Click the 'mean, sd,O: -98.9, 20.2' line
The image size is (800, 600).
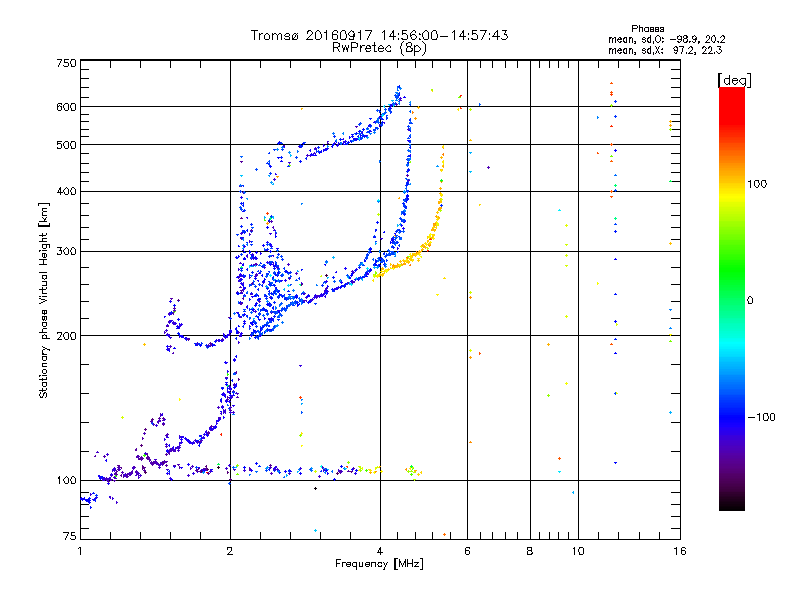coord(666,39)
